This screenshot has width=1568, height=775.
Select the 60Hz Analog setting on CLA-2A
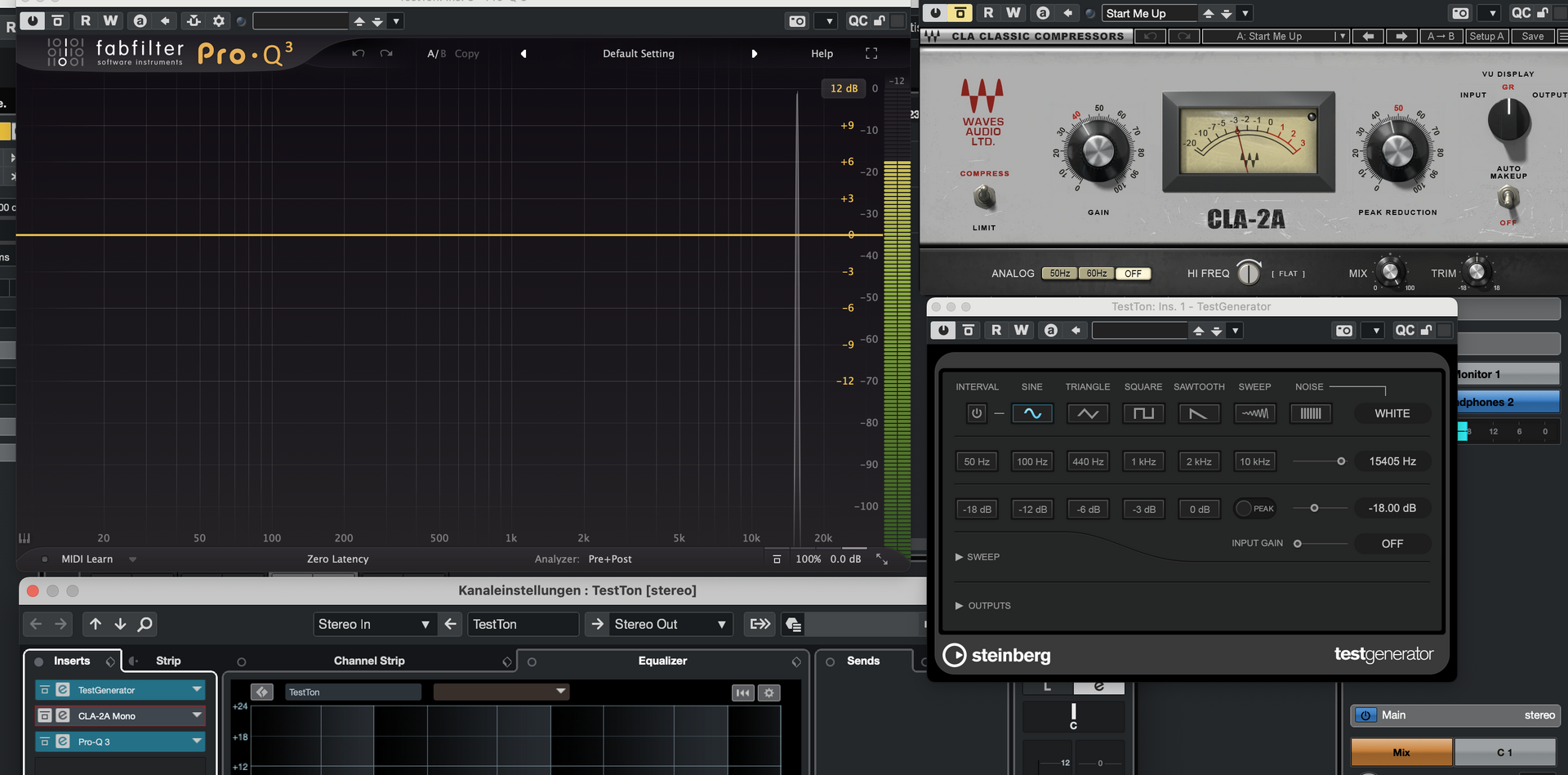(x=1095, y=273)
